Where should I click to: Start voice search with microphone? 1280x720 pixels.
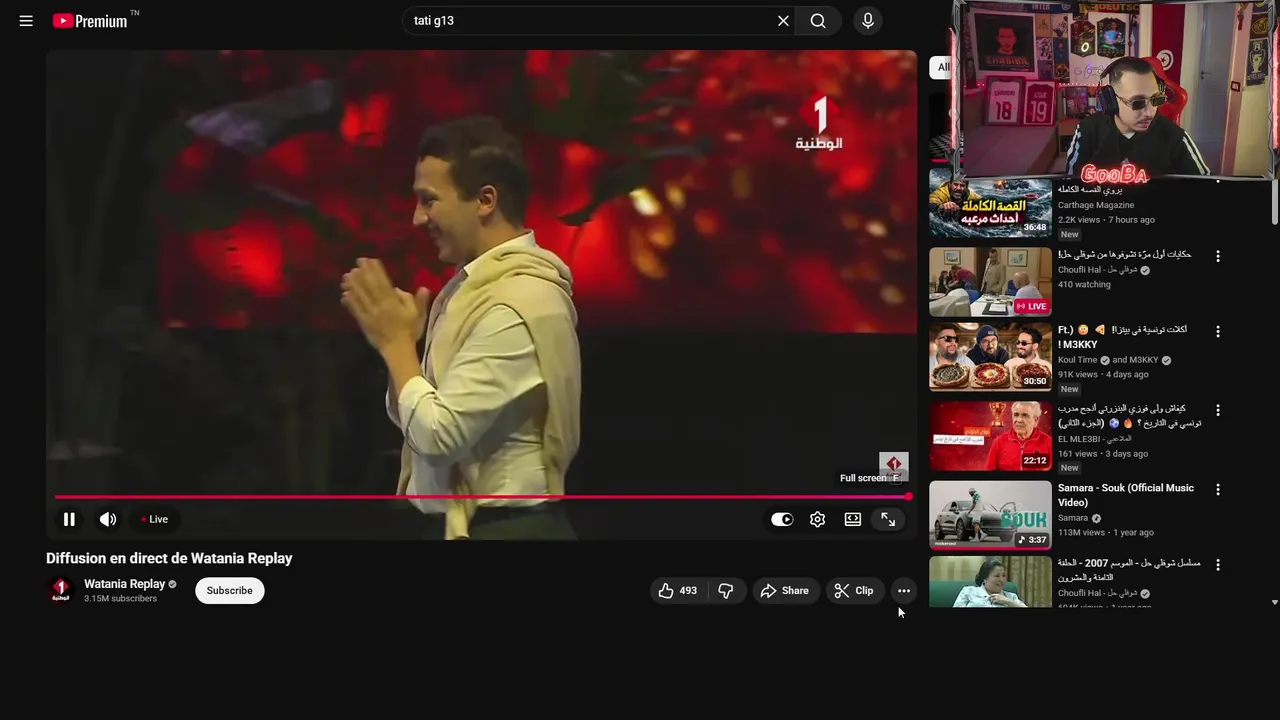(x=868, y=21)
